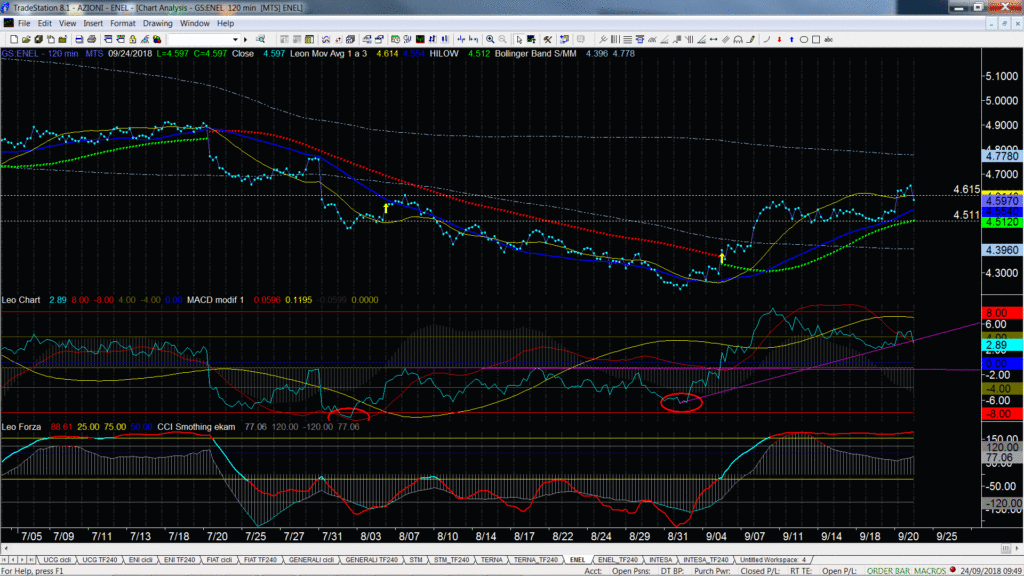
Task: Switch to the ENEL_TF240 workspace tab
Action: coord(618,560)
